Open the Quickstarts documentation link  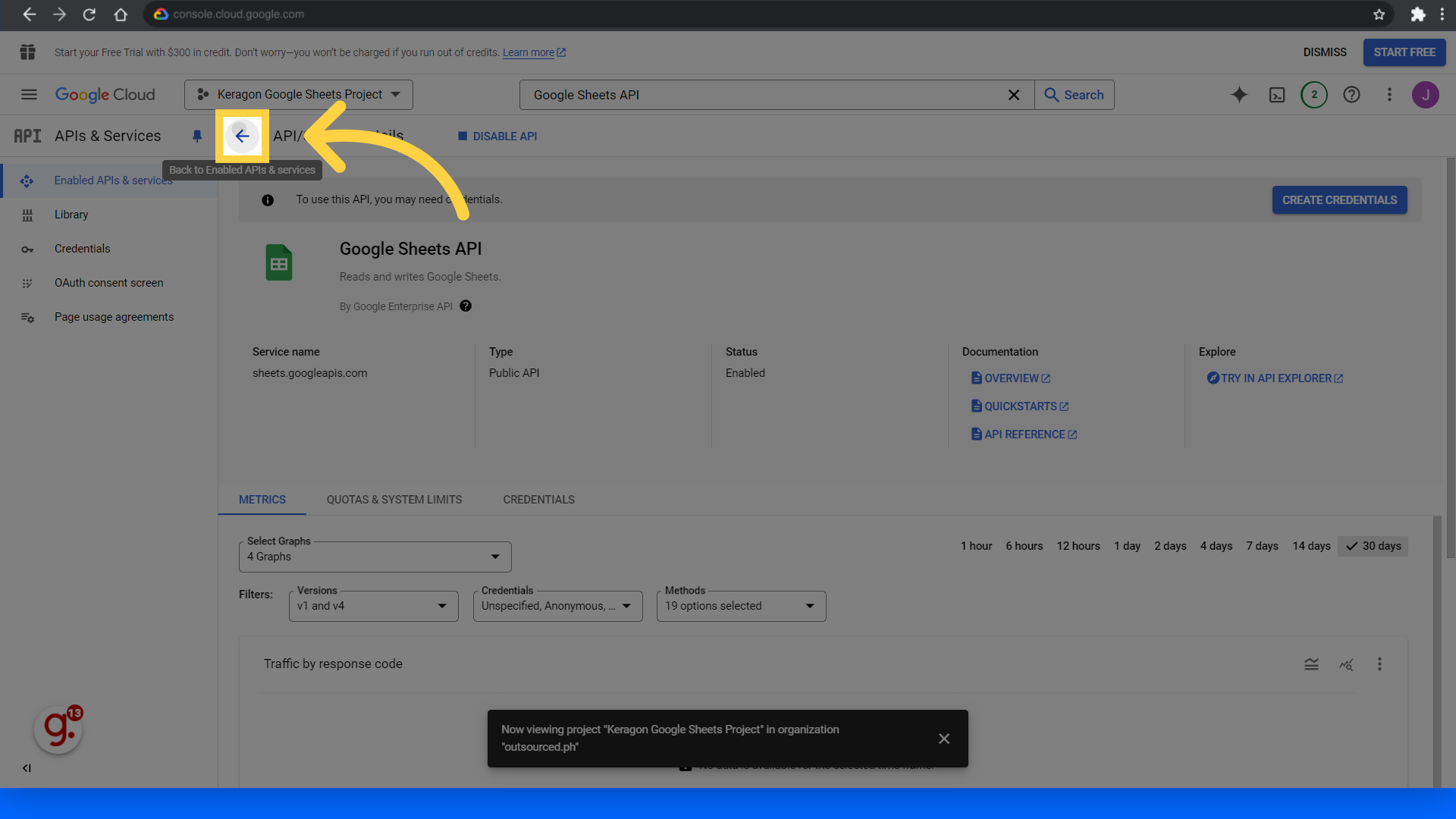(x=1020, y=406)
